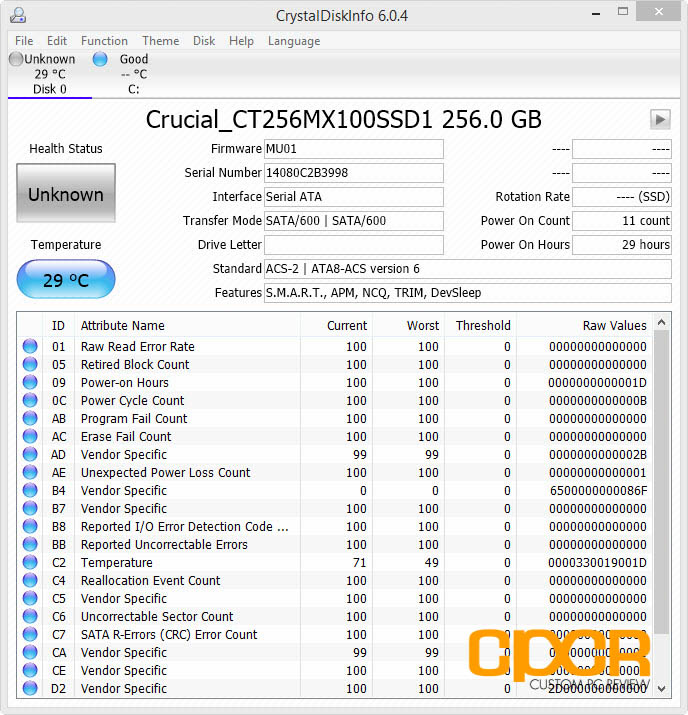Select 'Unexpected Power Loss Count' attribute name
This screenshot has width=688, height=715.
[x=166, y=472]
